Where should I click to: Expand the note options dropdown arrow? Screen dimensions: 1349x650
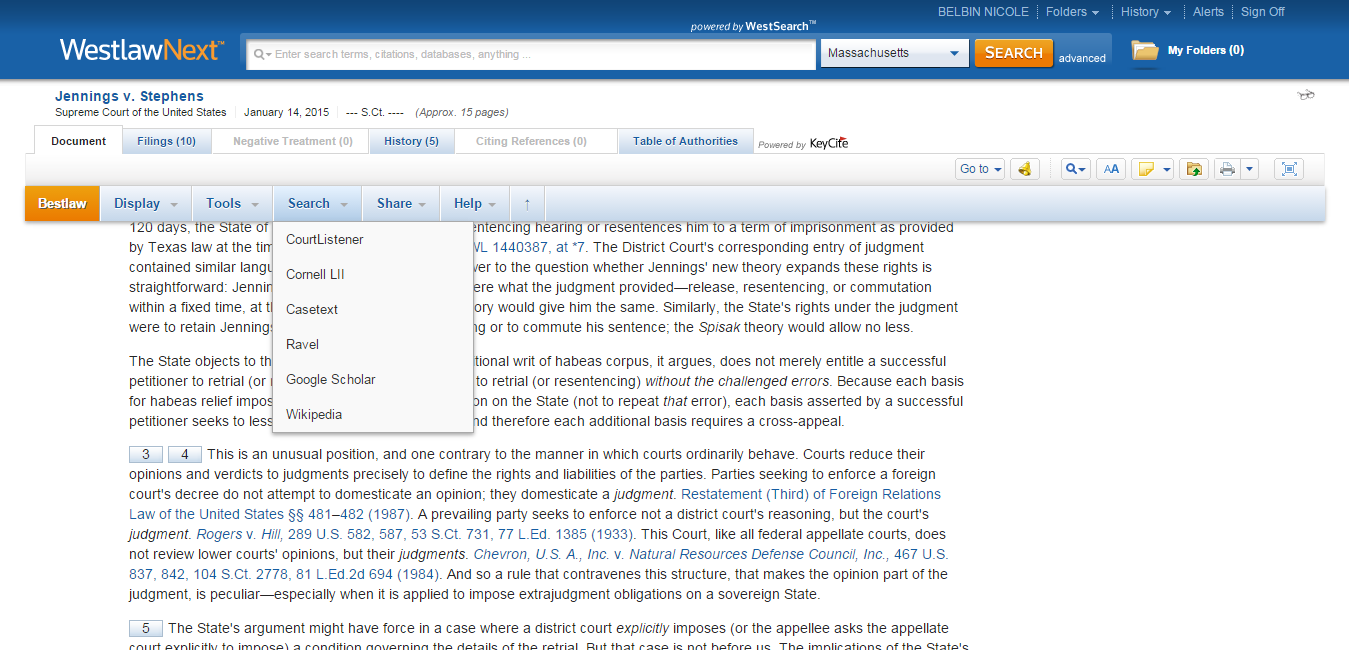click(x=1166, y=169)
